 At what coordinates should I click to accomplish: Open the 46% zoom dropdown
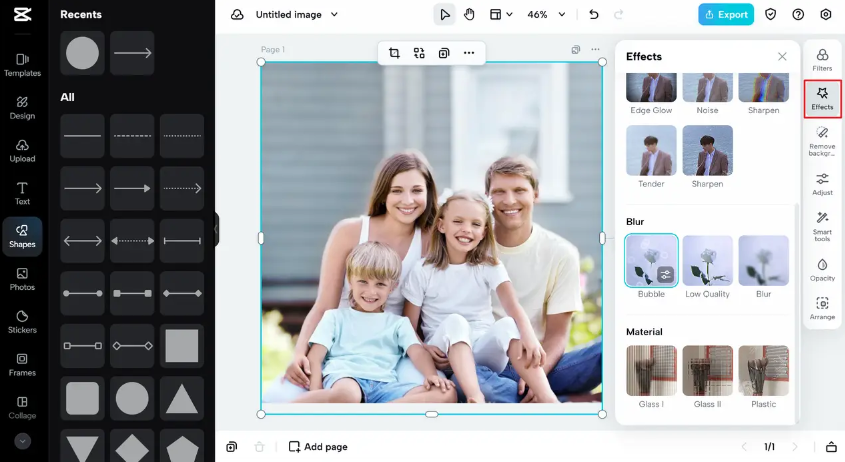[x=546, y=15]
